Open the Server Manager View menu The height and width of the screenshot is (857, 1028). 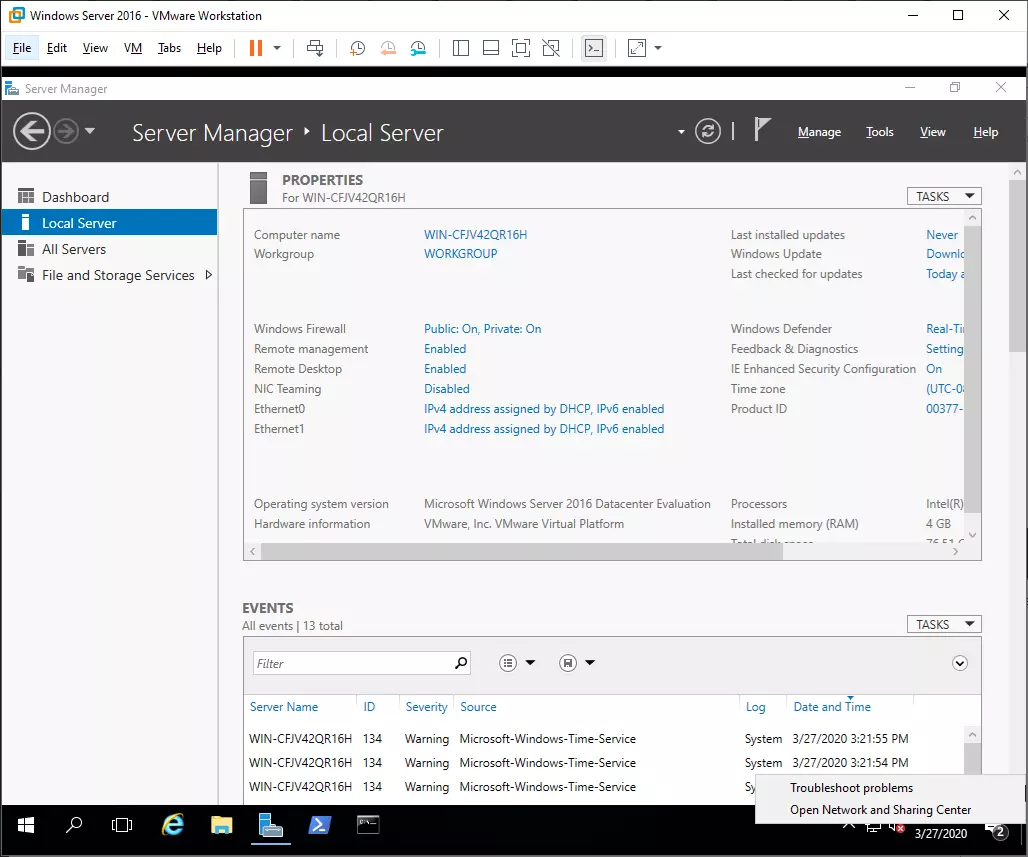(x=933, y=132)
